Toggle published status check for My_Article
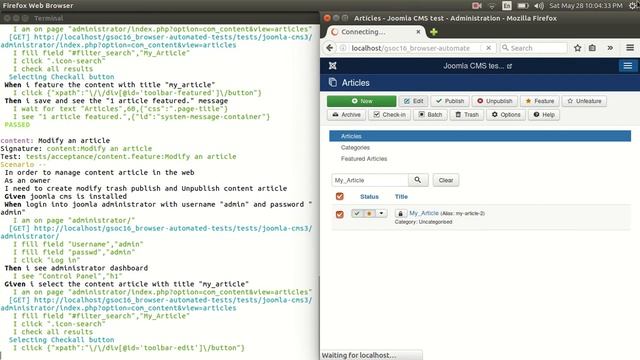This screenshot has width=640, height=360. pos(357,213)
